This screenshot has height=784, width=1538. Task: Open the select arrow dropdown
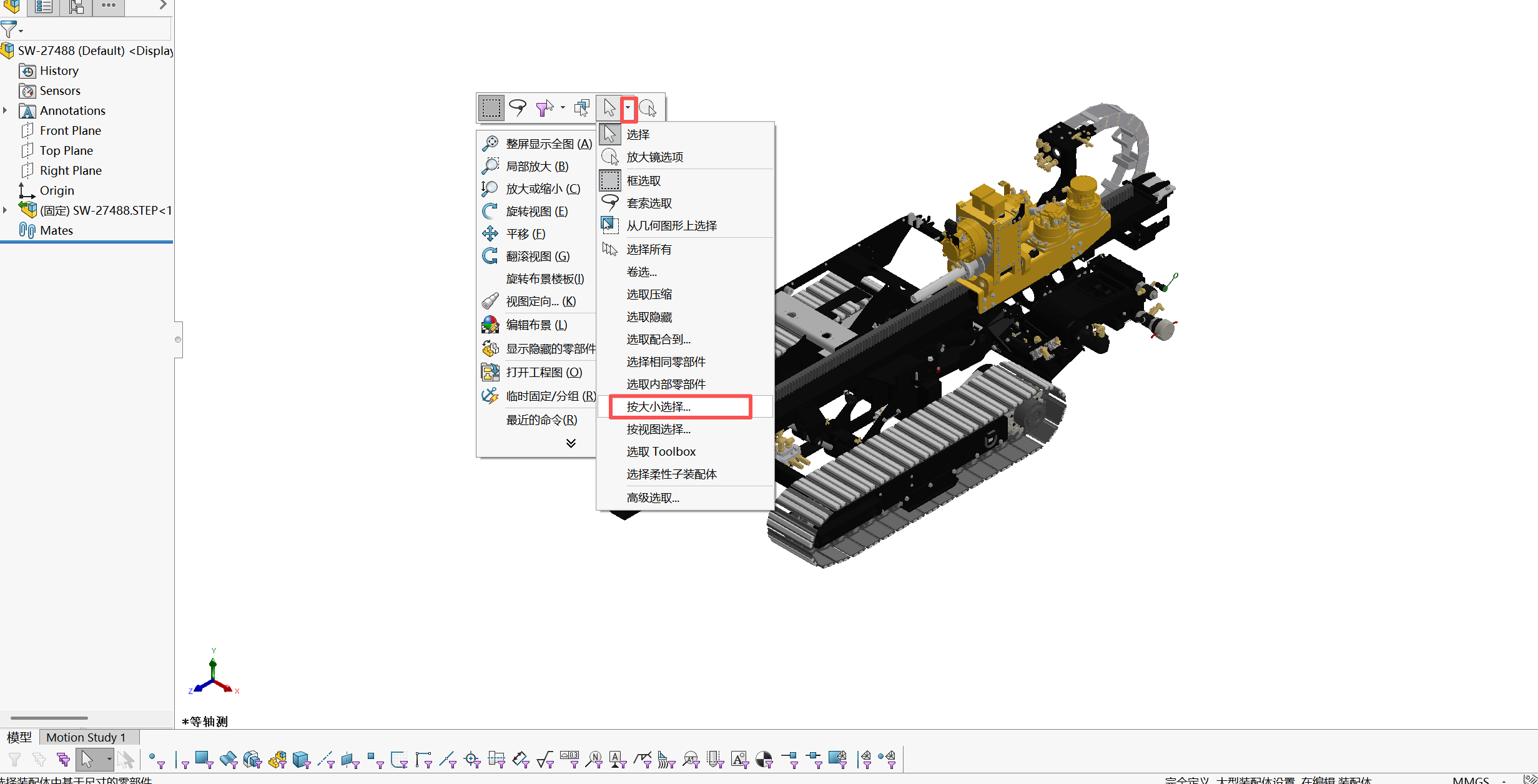coord(628,108)
